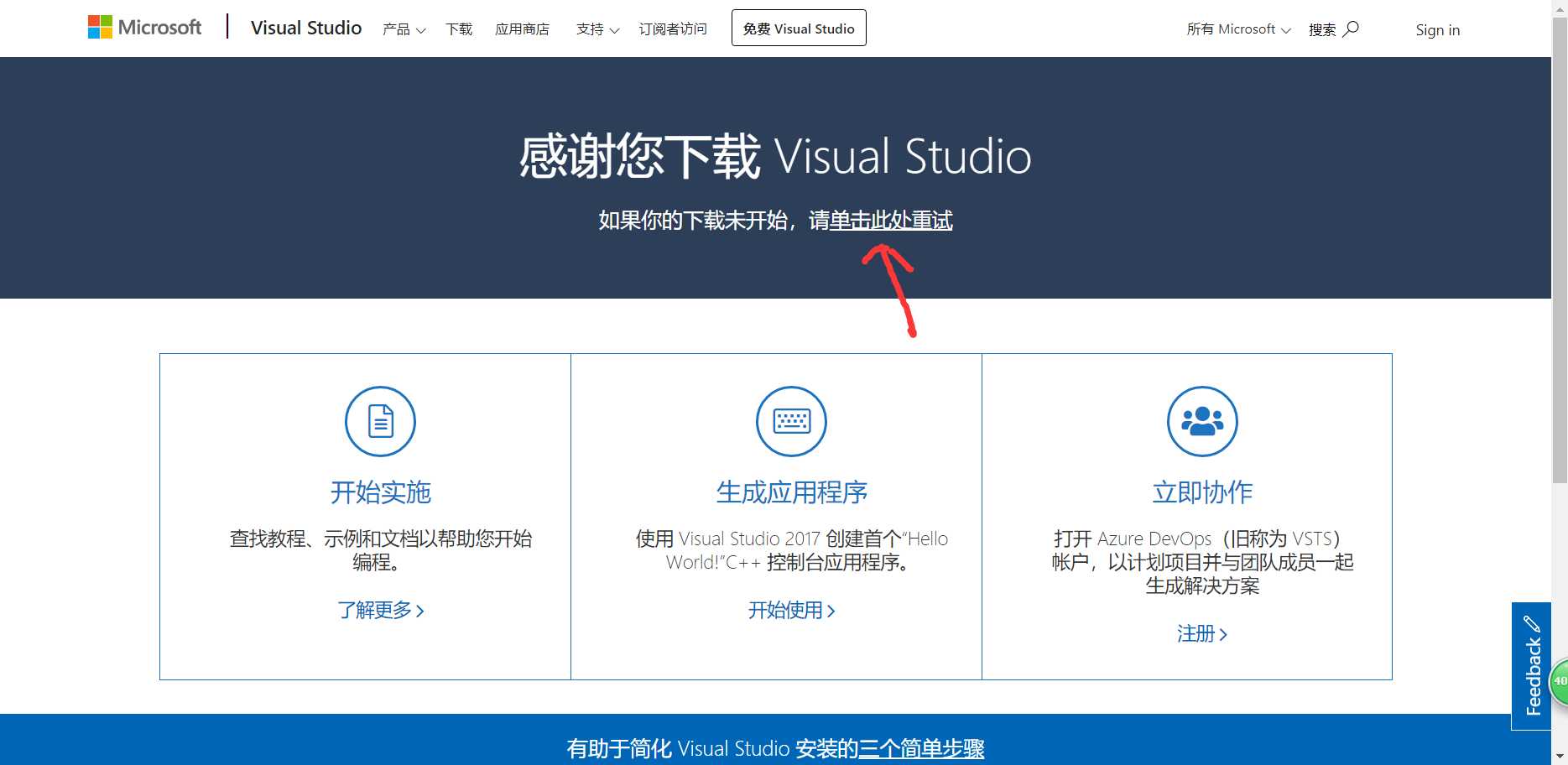
Task: Click the 使用 Visual Studio 2017 description text
Action: 791,550
